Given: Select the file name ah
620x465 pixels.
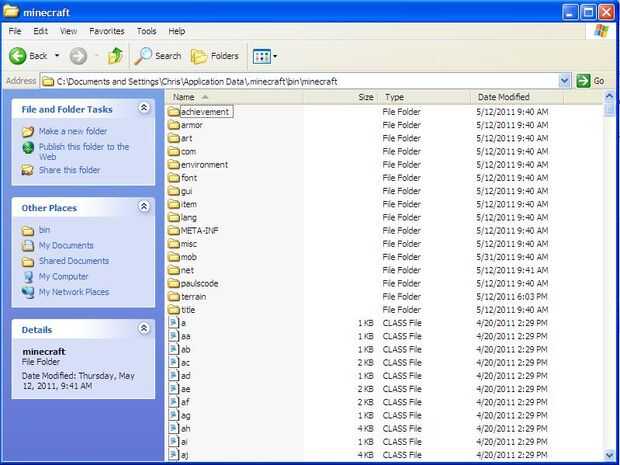Looking at the screenshot, I should 185,429.
